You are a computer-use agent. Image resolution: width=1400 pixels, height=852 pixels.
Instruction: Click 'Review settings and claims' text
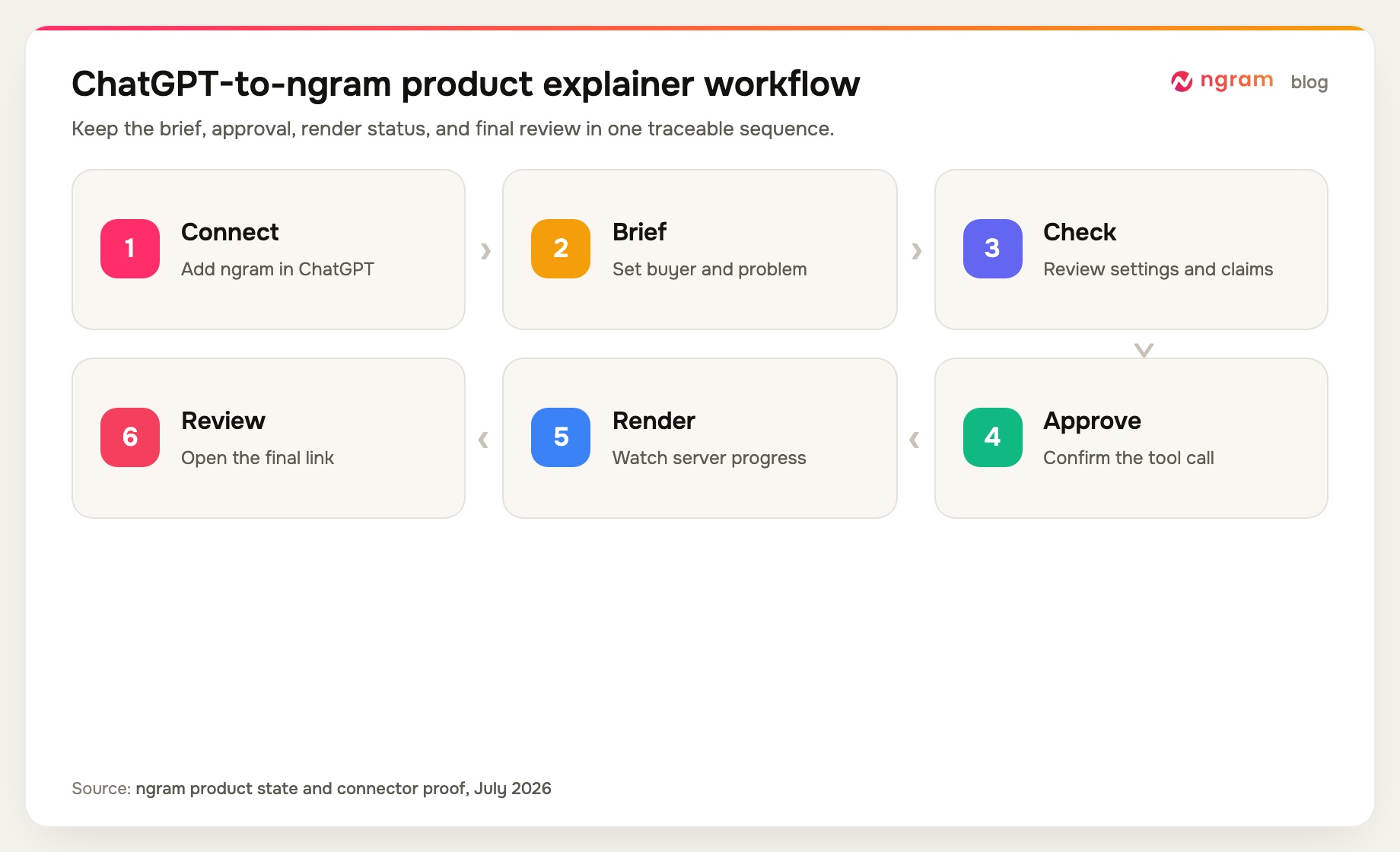(x=1158, y=269)
